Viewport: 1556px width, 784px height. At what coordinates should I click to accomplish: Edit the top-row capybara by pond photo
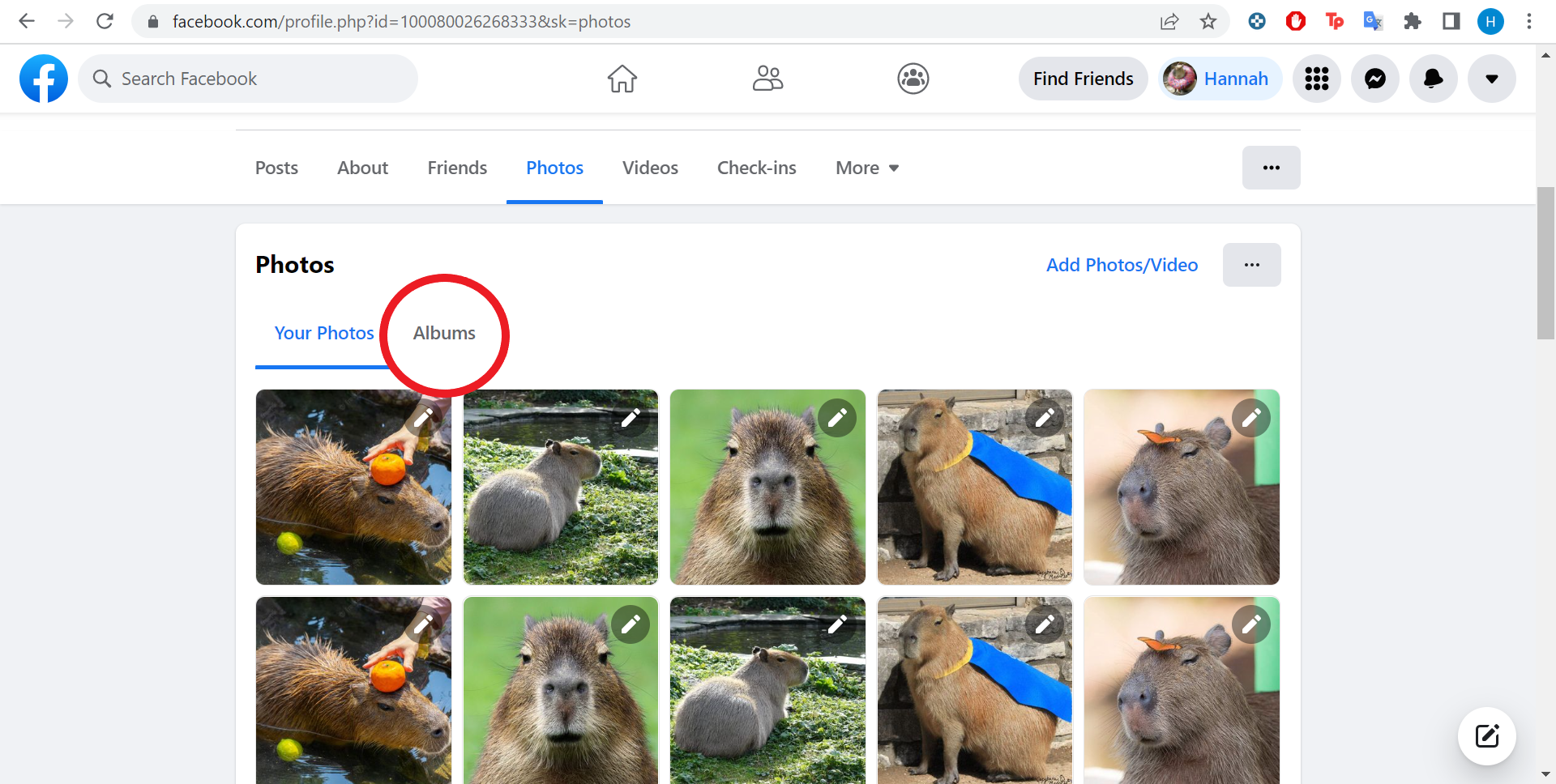point(631,418)
